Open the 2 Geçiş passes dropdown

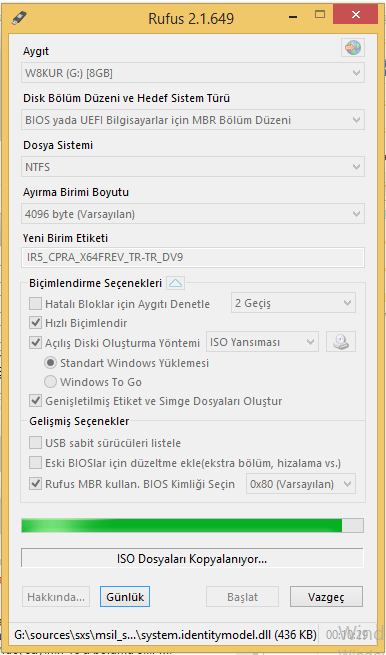293,303
